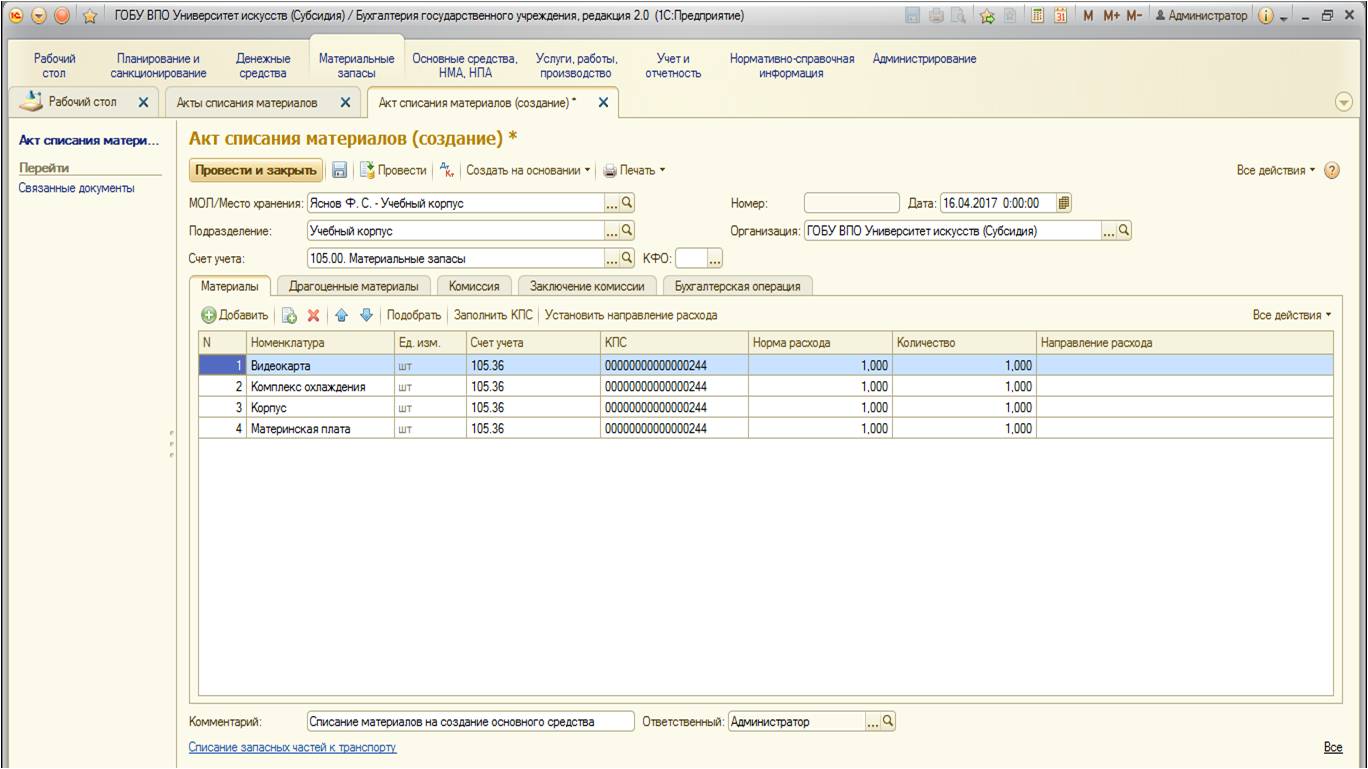Open the Связанные документы link
Screen dimensions: 1368x769
click(76, 188)
